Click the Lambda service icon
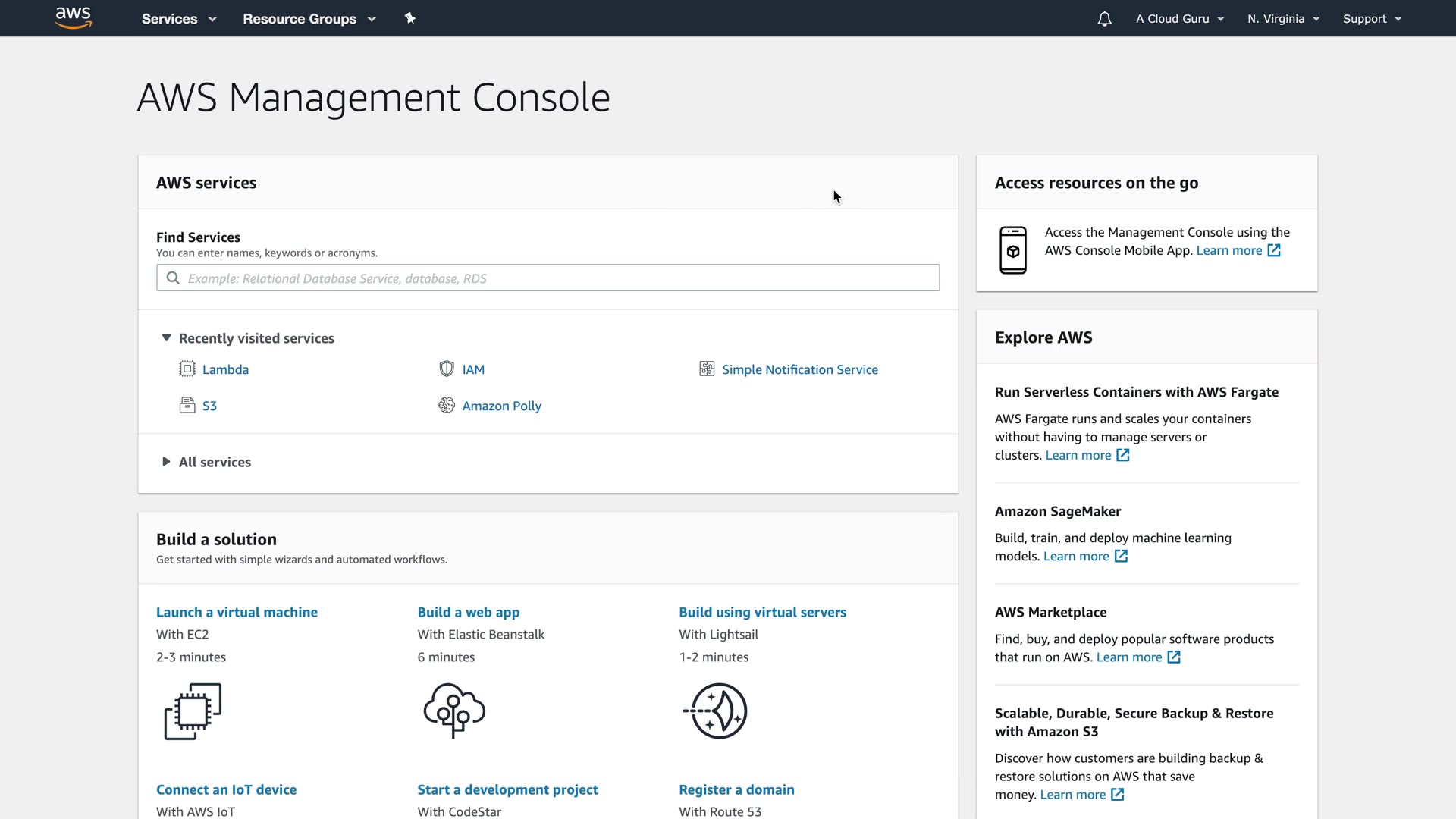Viewport: 1456px width, 819px height. coord(187,369)
